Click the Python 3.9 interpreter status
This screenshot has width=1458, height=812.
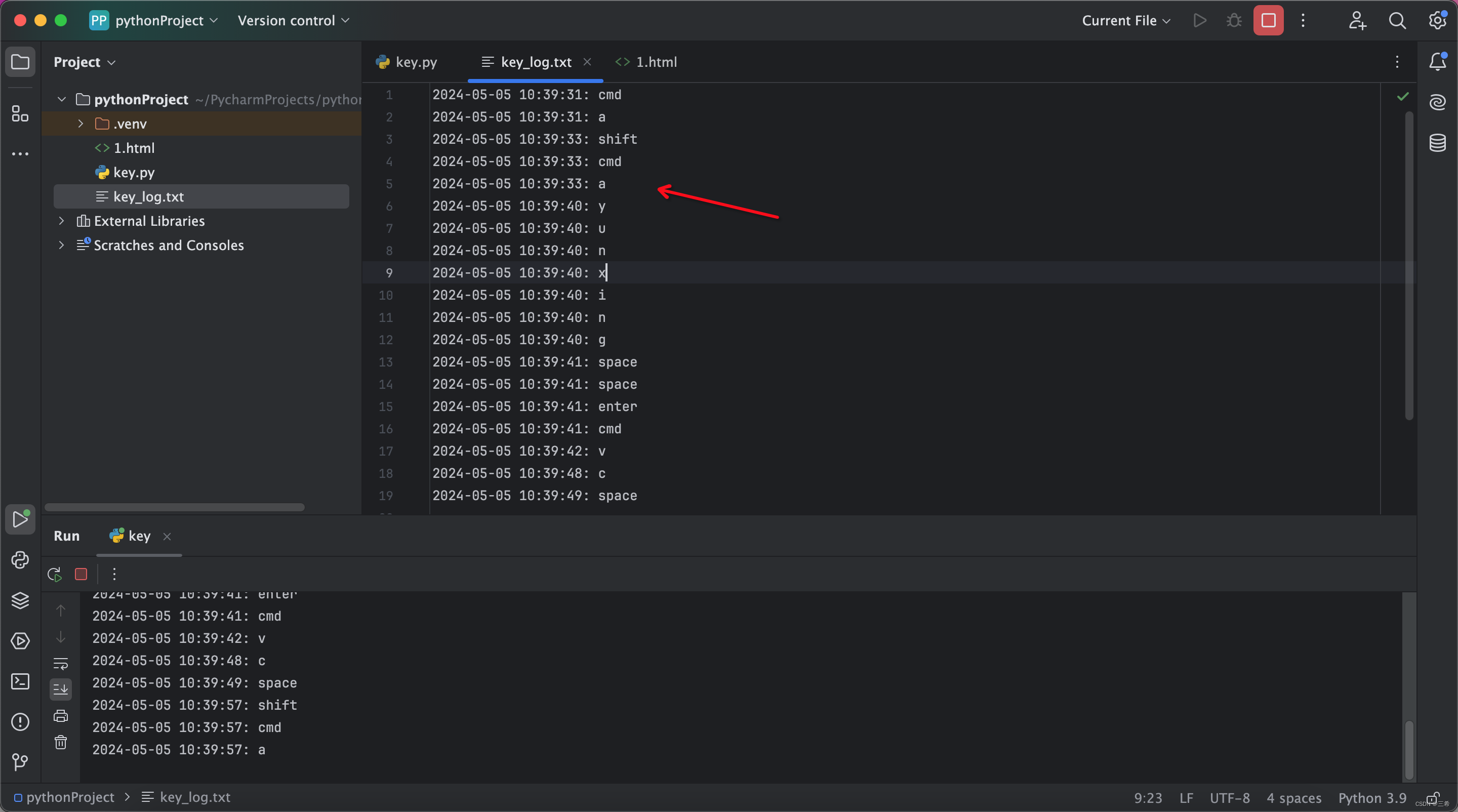pyautogui.click(x=1372, y=798)
